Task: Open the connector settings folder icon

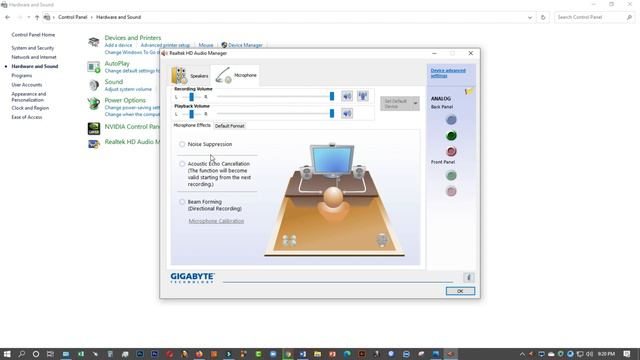Action: pos(469,91)
